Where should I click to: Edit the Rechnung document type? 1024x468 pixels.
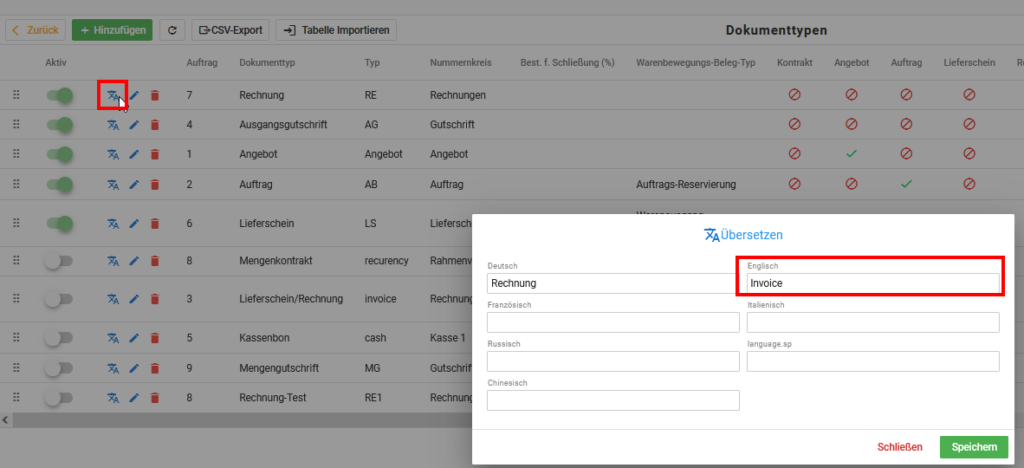click(x=134, y=95)
